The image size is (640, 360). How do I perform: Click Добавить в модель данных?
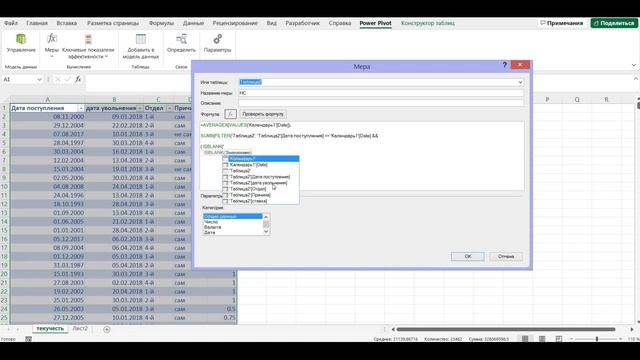140,46
